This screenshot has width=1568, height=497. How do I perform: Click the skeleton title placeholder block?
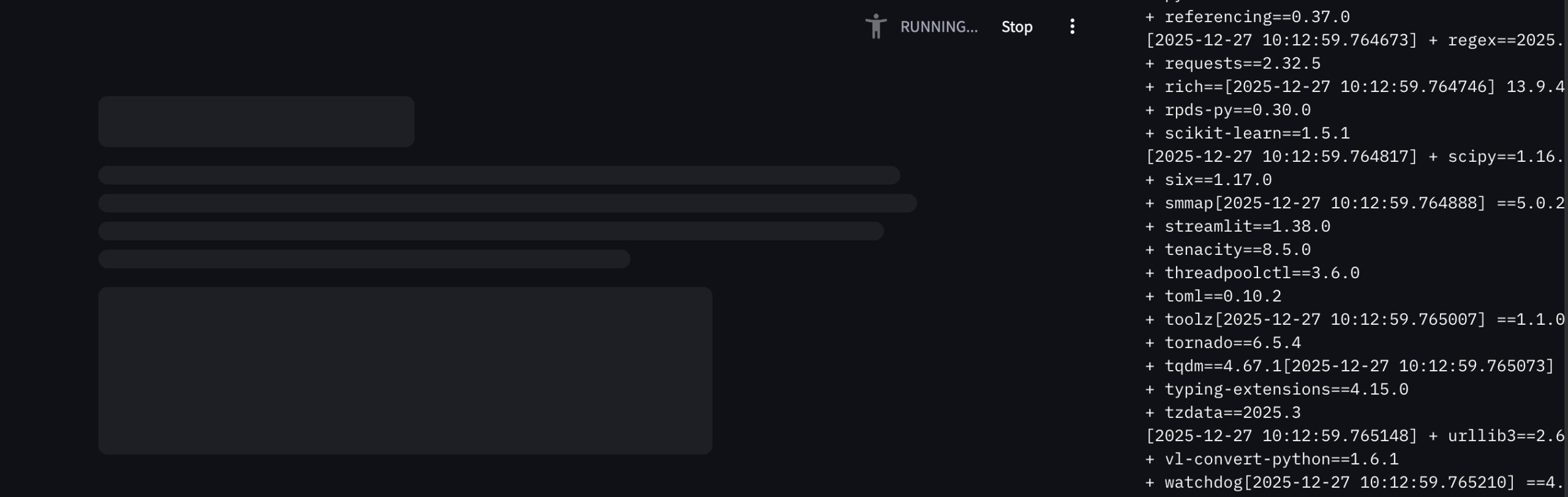click(256, 121)
